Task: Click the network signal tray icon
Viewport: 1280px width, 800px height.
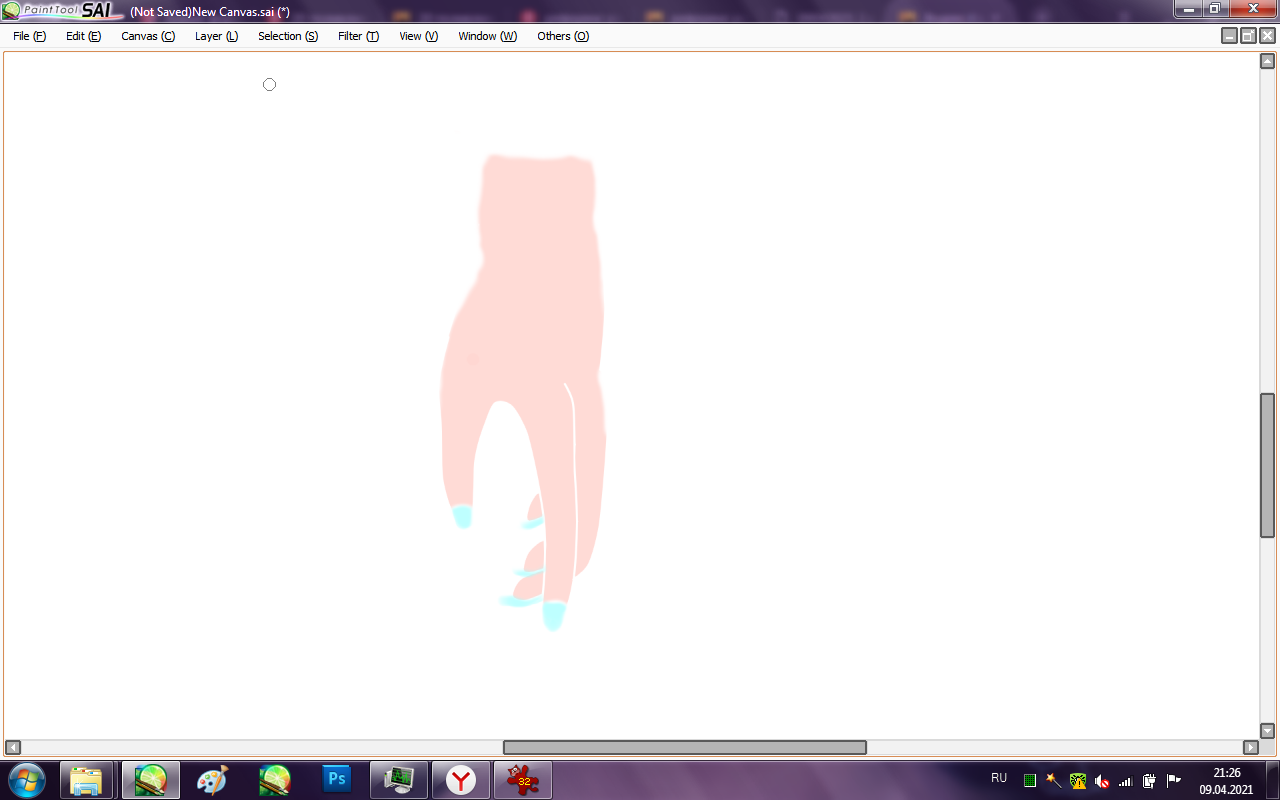Action: tap(1125, 781)
